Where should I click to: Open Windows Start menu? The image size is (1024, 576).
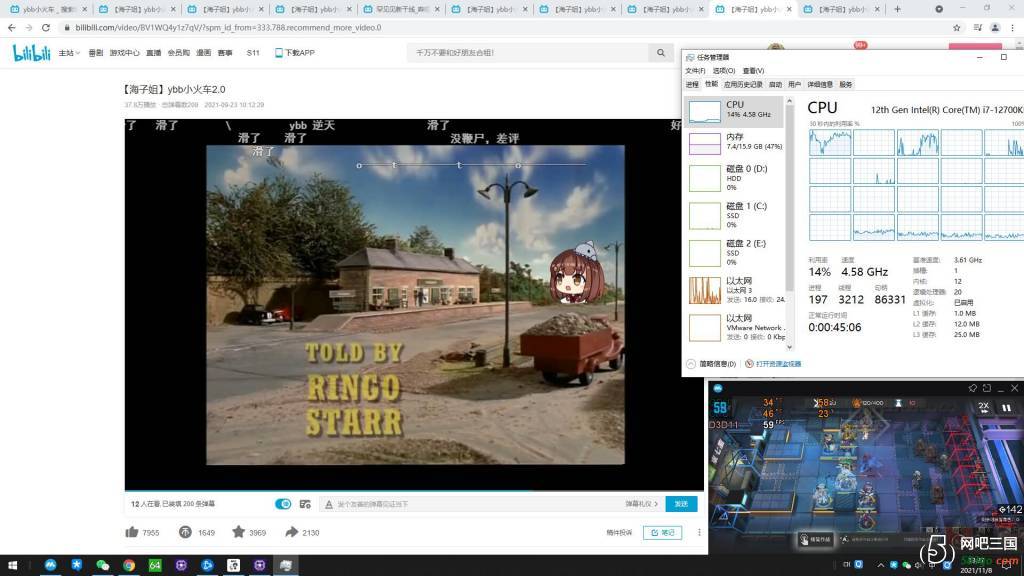(12, 565)
